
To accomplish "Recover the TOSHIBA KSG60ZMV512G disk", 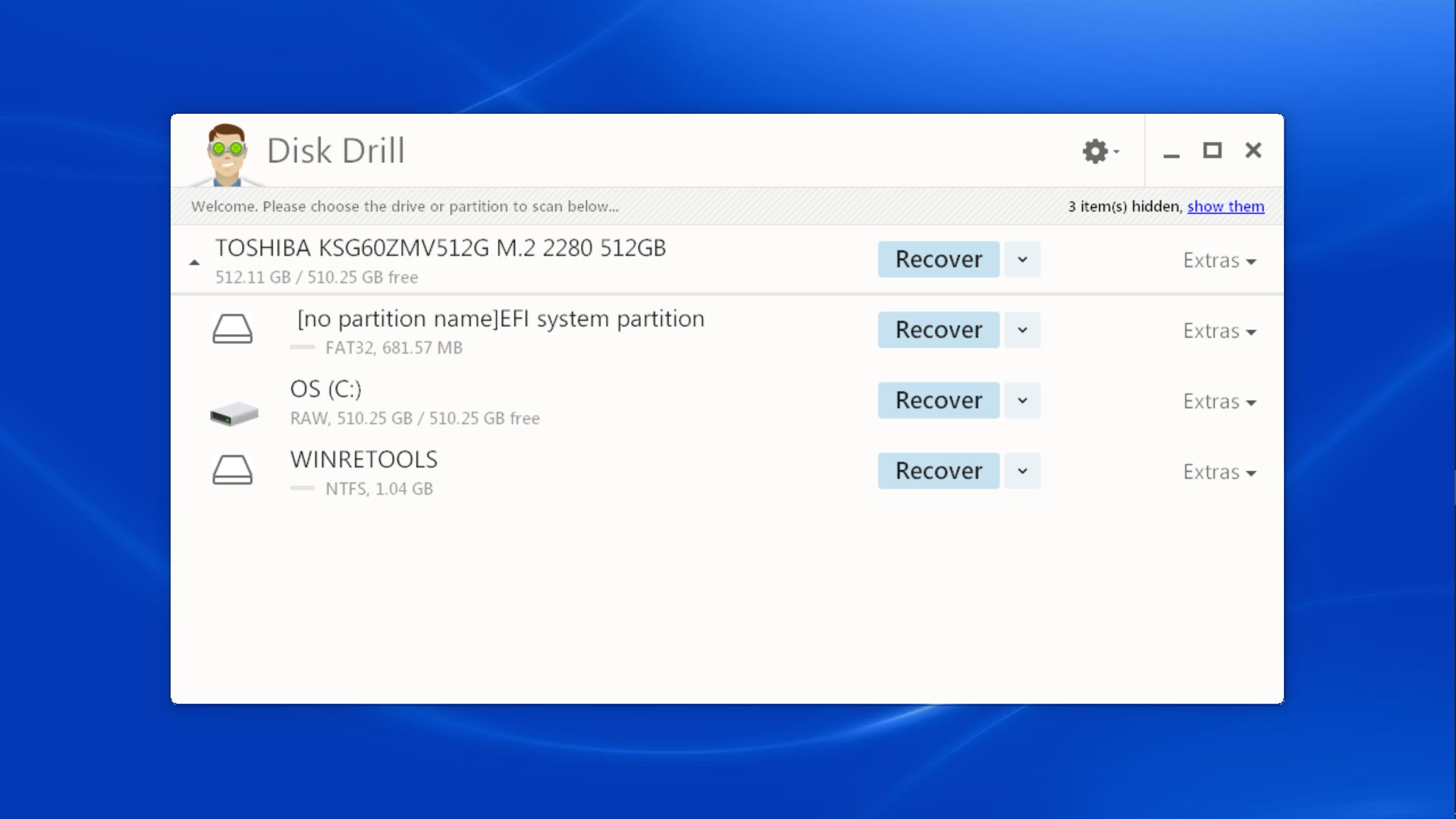I will [x=939, y=259].
